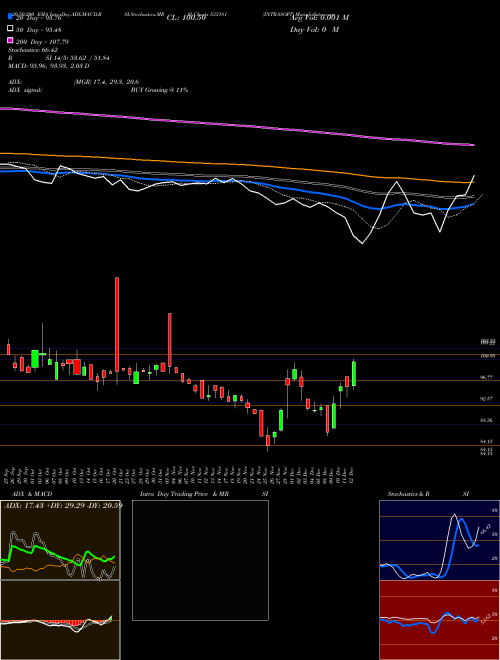Image resolution: width=500 pixels, height=660 pixels.
Task: Click the '(MGR) 17.4, 29.3, 20.6' ADX values
Action: click(x=106, y=82)
